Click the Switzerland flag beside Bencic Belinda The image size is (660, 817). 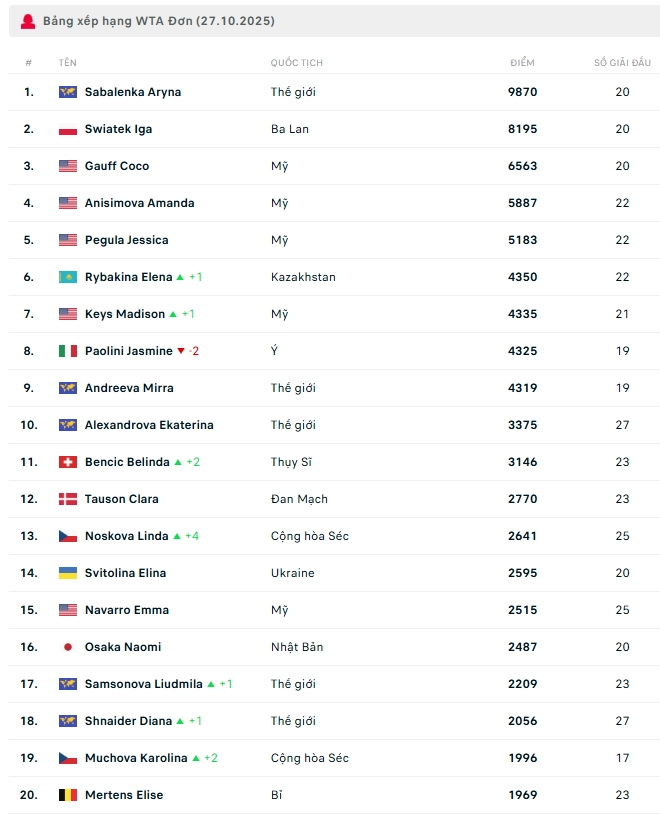click(x=68, y=462)
